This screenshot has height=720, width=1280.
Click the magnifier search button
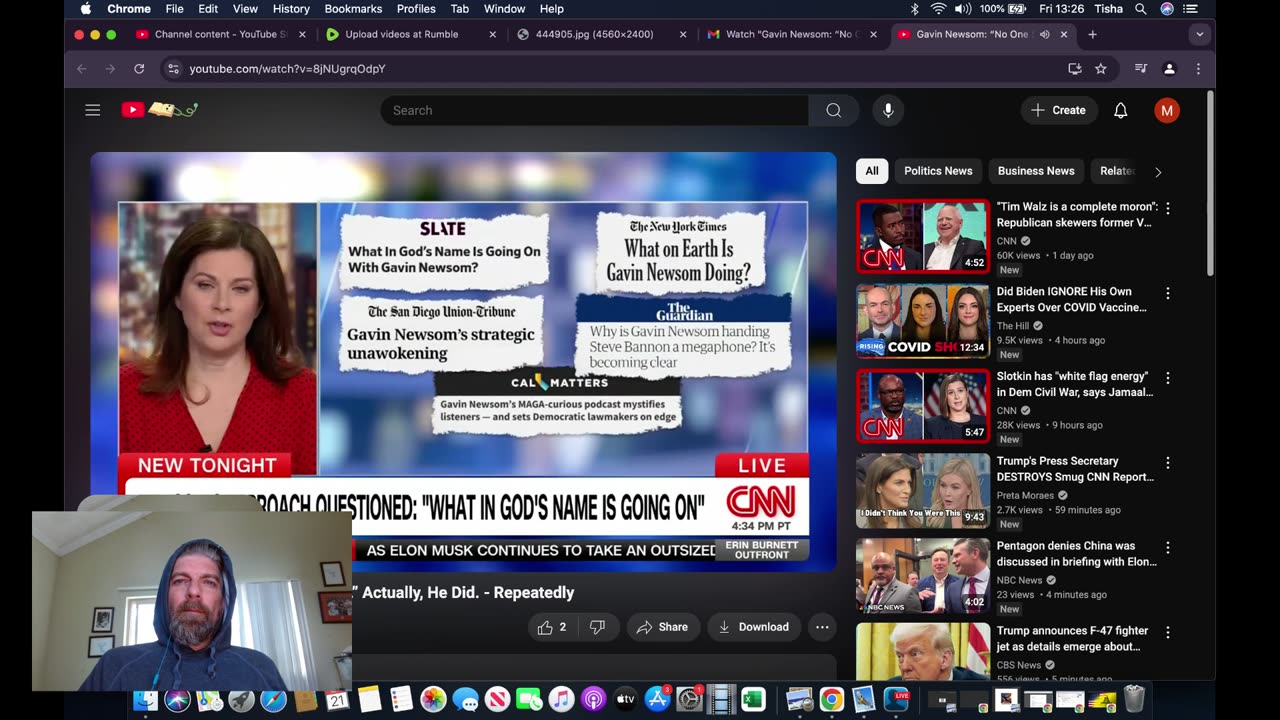[x=833, y=110]
